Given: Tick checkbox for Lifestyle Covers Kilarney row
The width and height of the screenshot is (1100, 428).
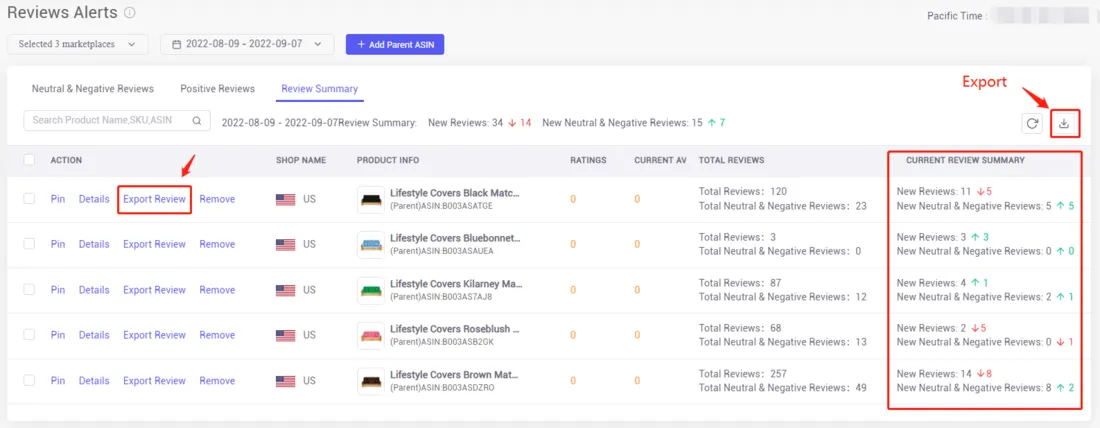Looking at the screenshot, I should point(29,289).
